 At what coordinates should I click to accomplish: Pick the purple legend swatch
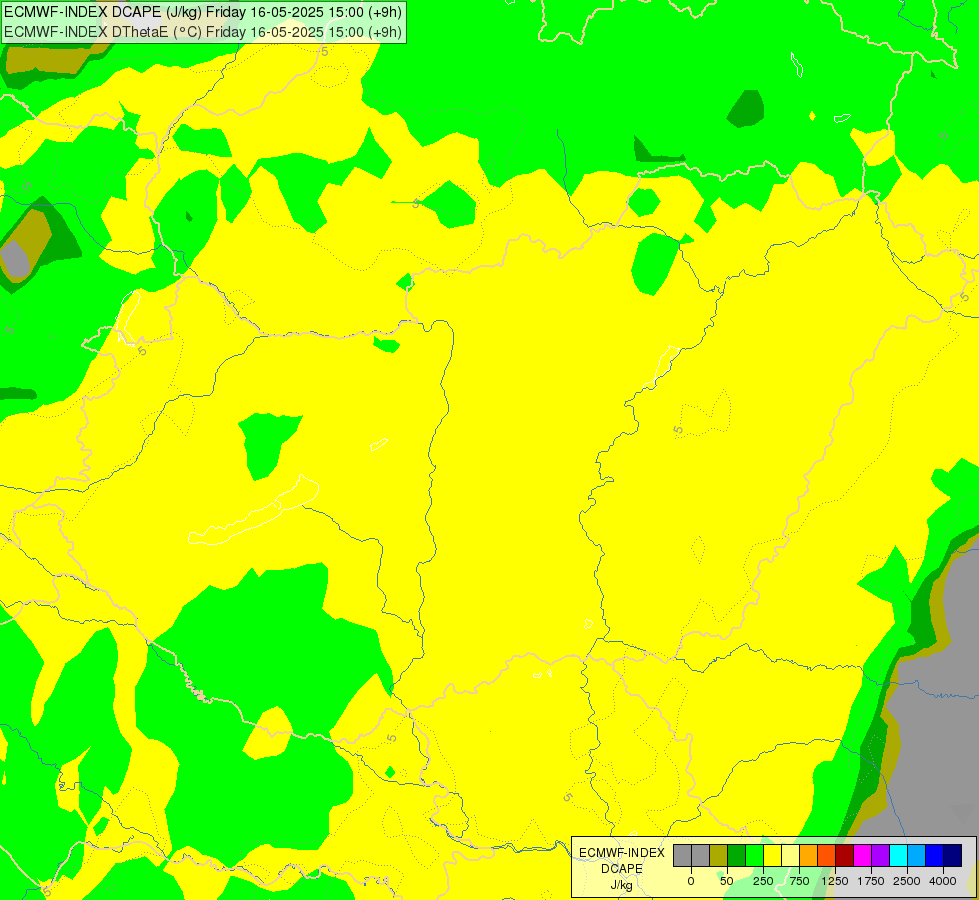pos(880,855)
